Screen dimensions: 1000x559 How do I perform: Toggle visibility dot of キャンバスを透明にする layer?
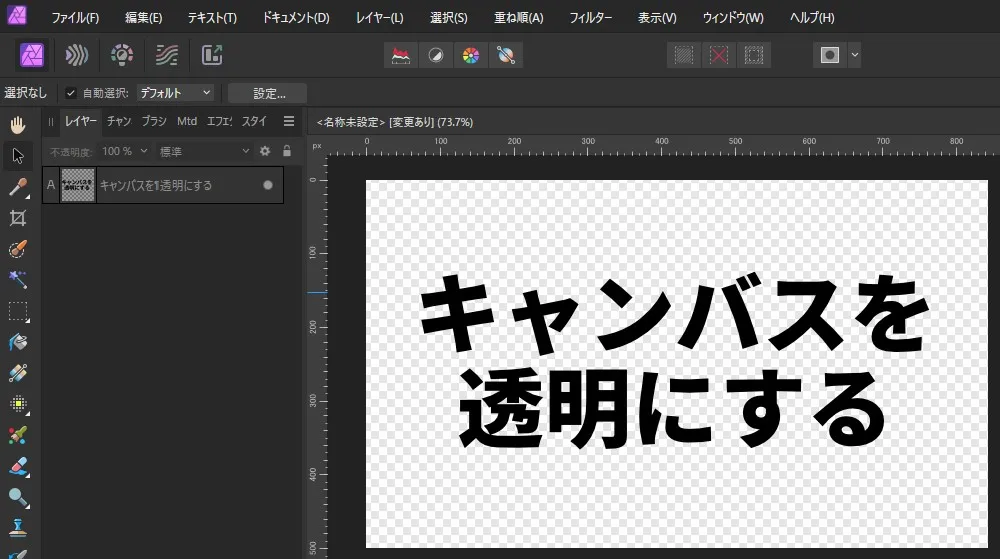(x=267, y=185)
